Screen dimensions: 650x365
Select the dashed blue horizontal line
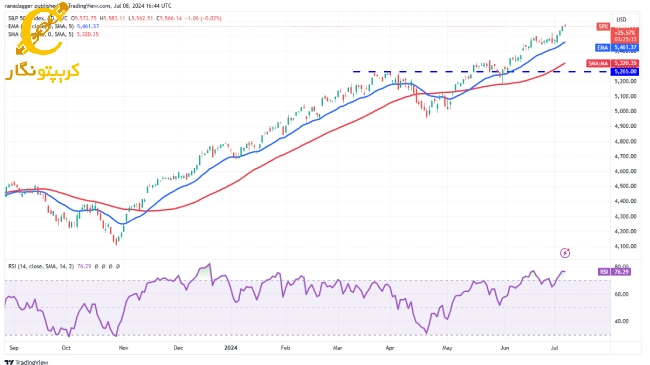click(x=481, y=72)
